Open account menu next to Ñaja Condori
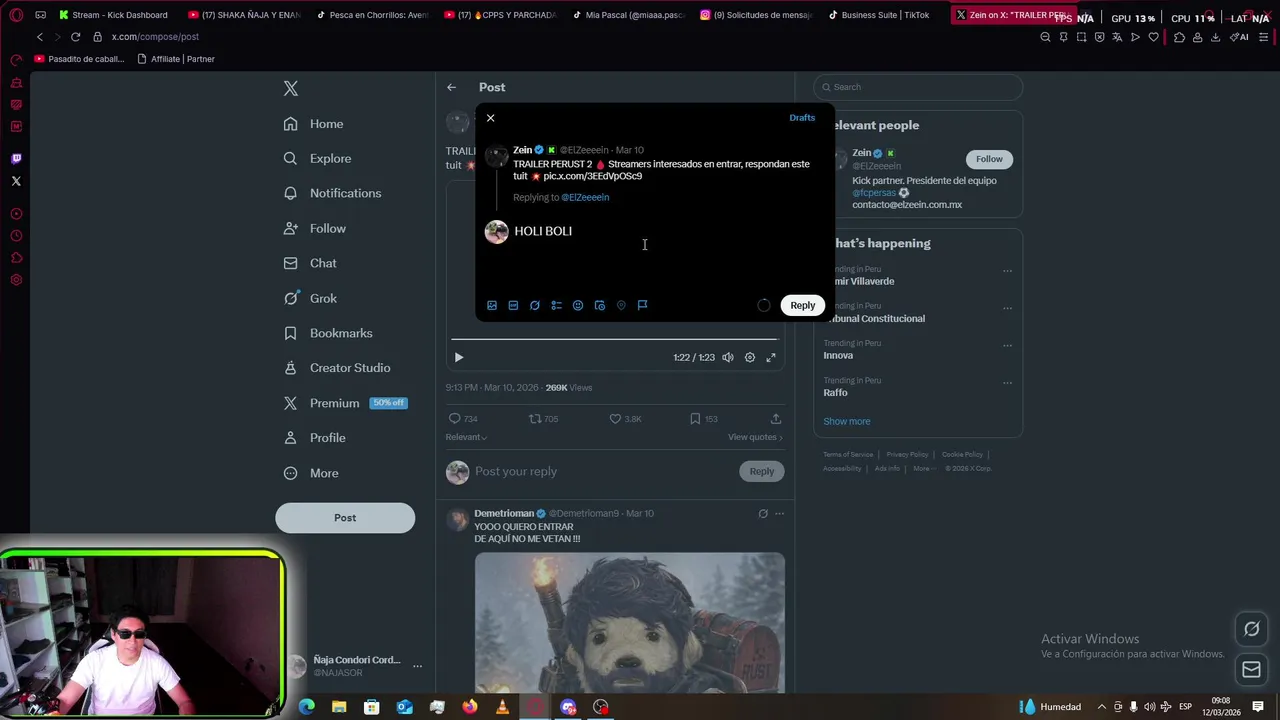The width and height of the screenshot is (1280, 720). click(x=418, y=666)
